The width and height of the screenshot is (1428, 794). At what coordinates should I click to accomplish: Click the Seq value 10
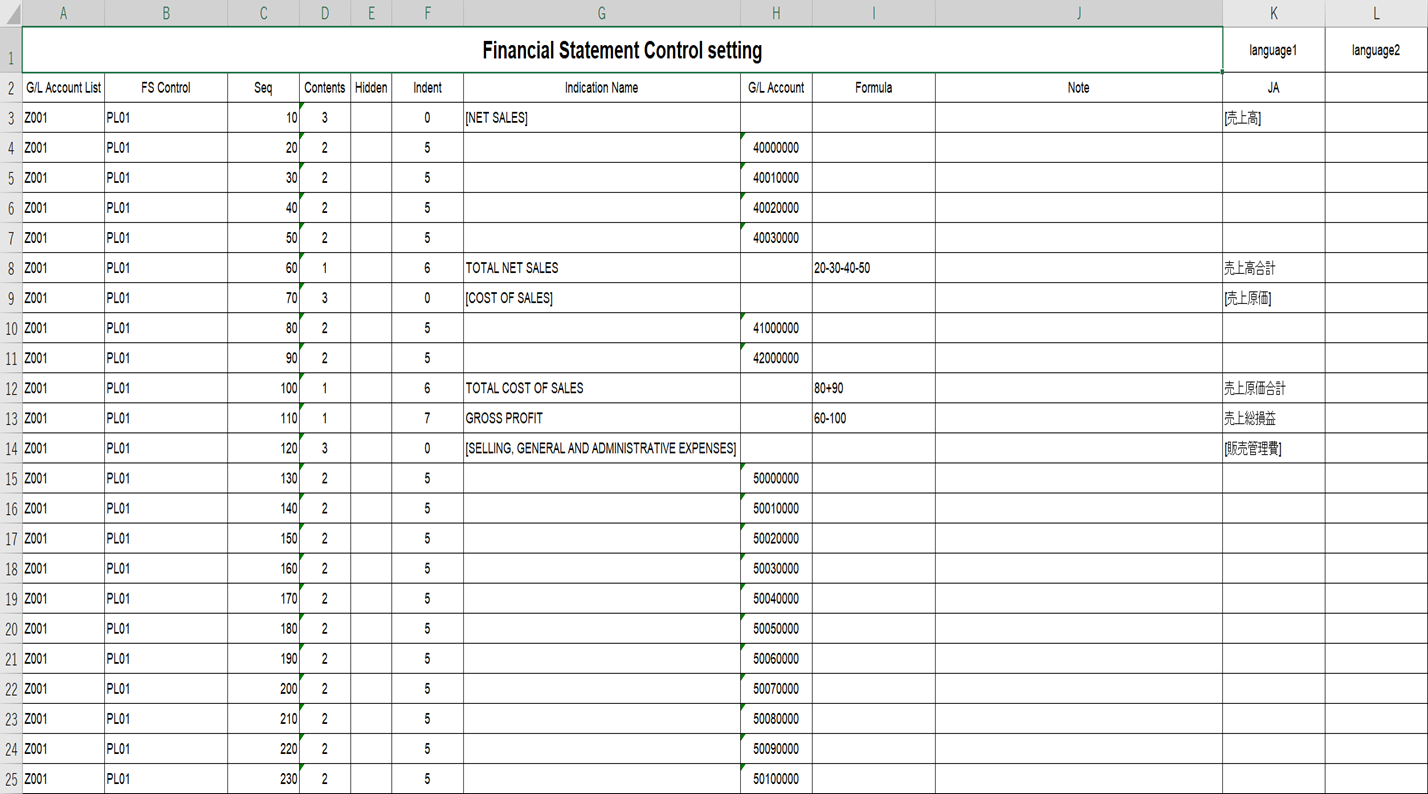[x=263, y=118]
